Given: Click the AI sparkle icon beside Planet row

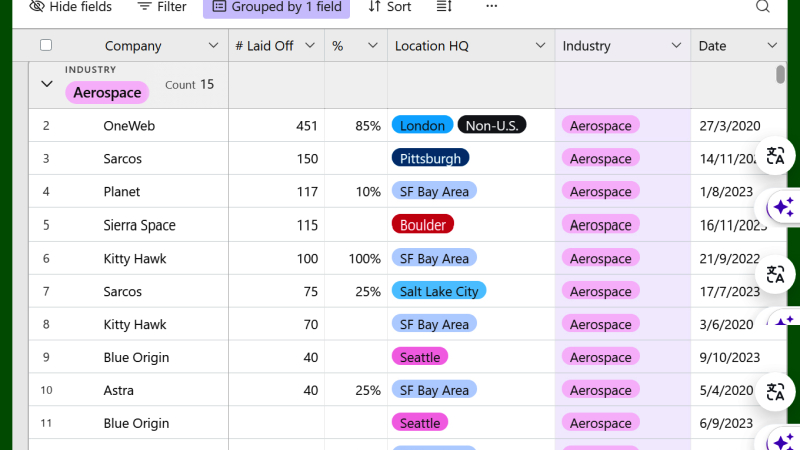Looking at the screenshot, I should click(783, 207).
